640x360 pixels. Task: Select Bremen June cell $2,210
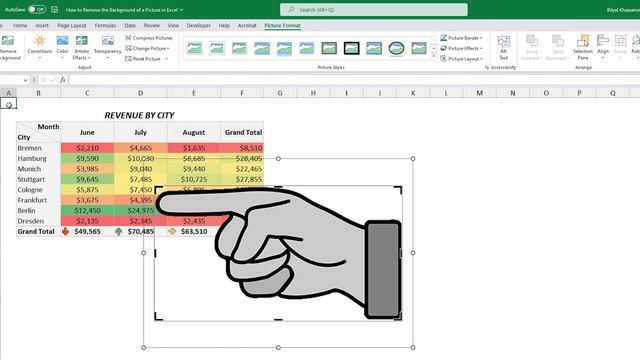pos(87,148)
